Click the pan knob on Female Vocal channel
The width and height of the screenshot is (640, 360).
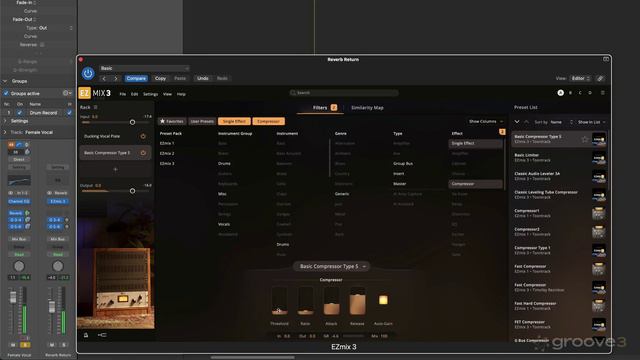[19, 267]
